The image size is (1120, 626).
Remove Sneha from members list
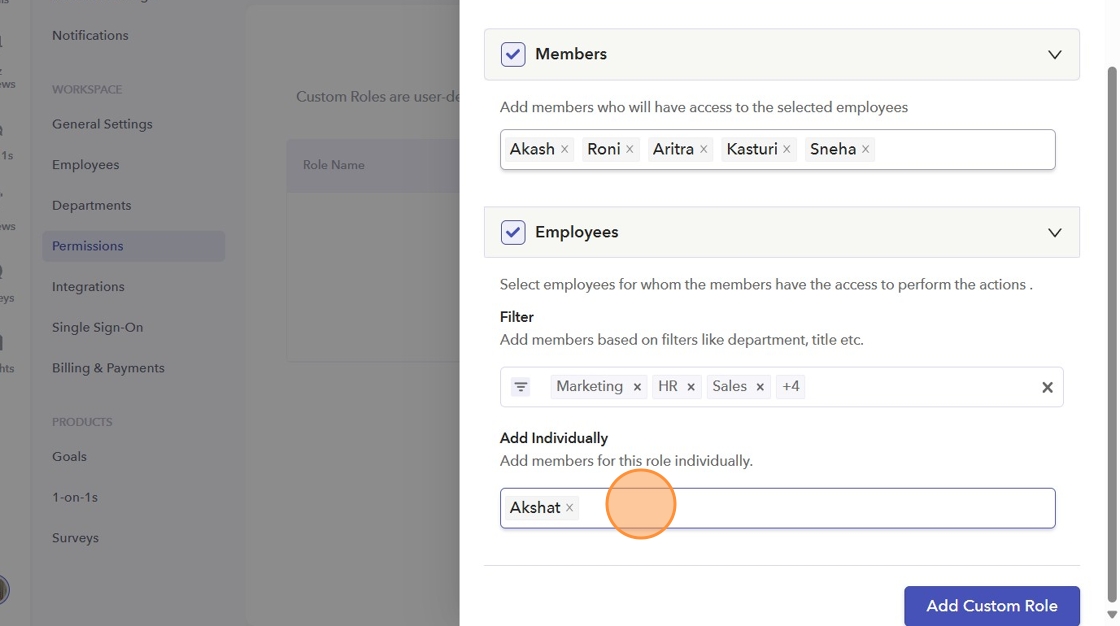[x=865, y=149]
